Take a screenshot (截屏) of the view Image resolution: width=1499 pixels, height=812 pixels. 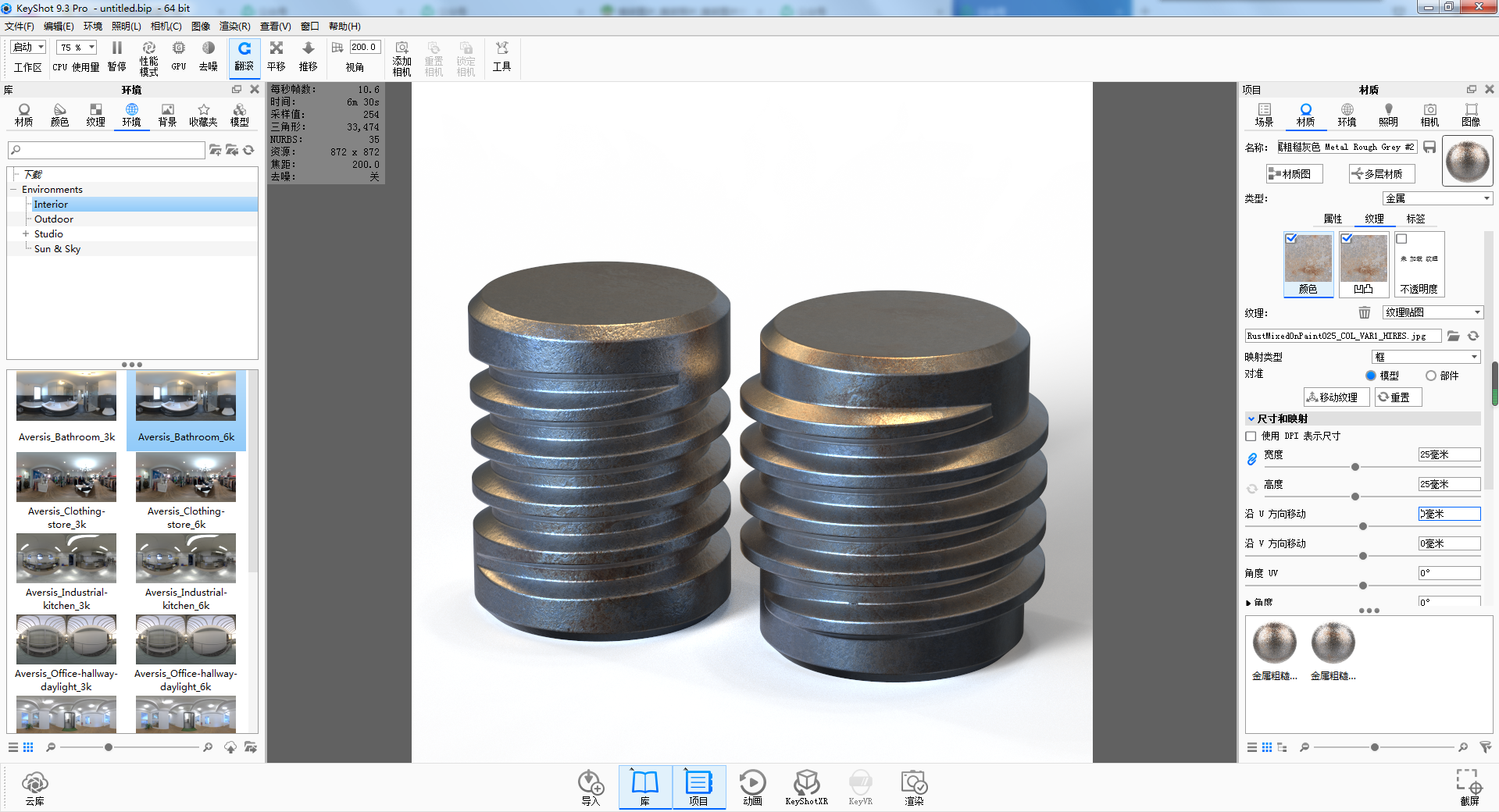pos(1469,788)
